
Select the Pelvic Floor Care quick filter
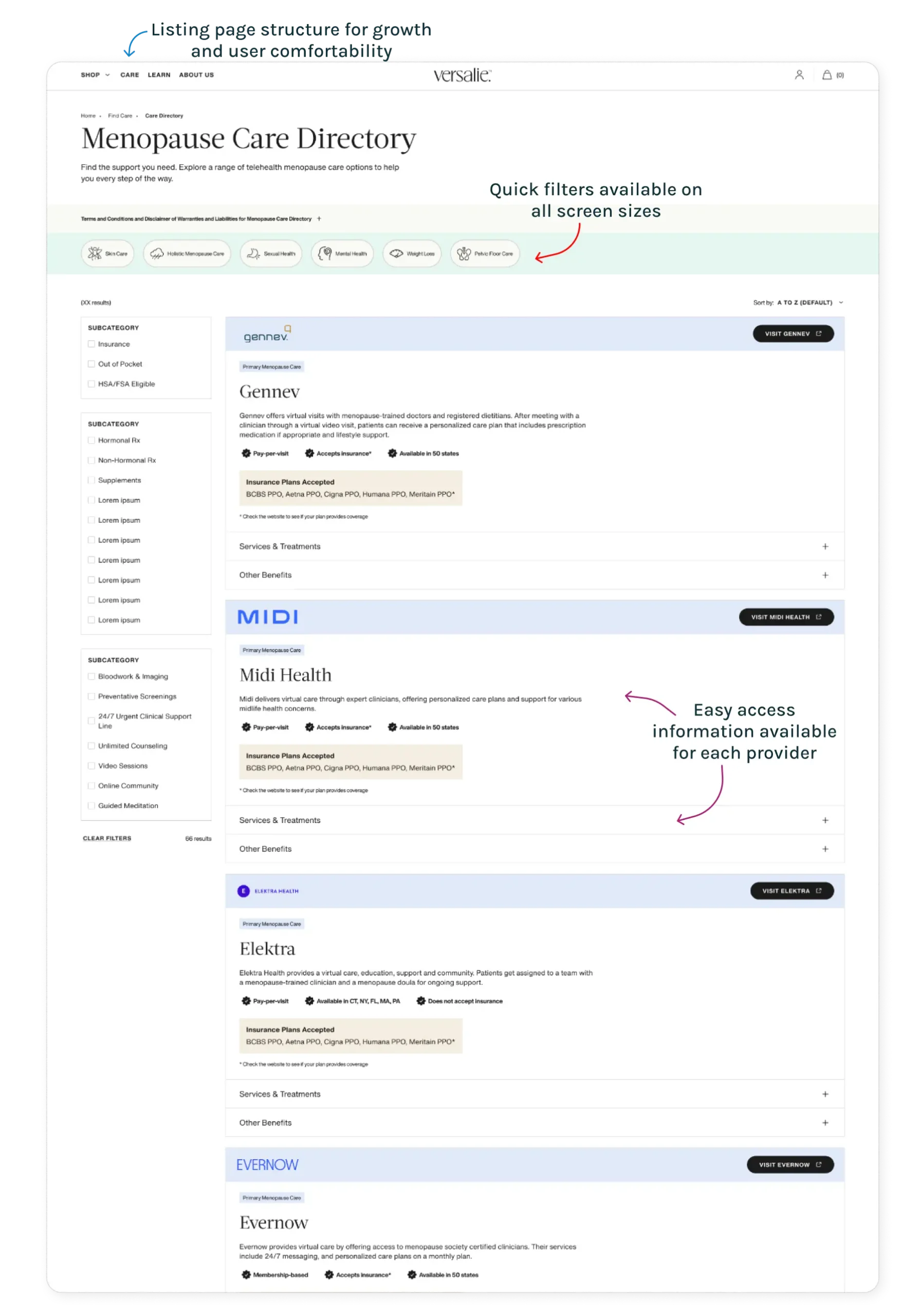[485, 253]
